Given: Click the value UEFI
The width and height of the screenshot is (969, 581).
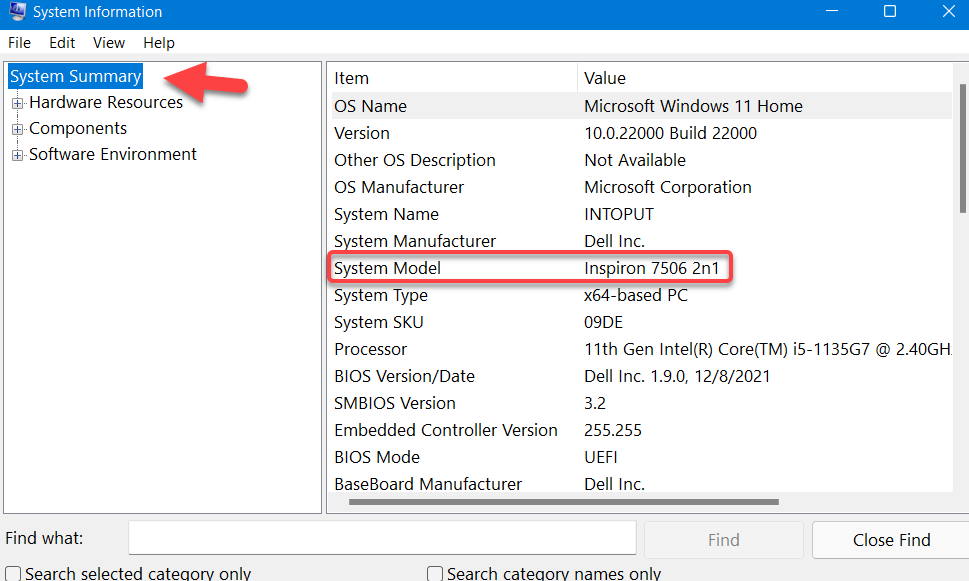Looking at the screenshot, I should pyautogui.click(x=601, y=457).
